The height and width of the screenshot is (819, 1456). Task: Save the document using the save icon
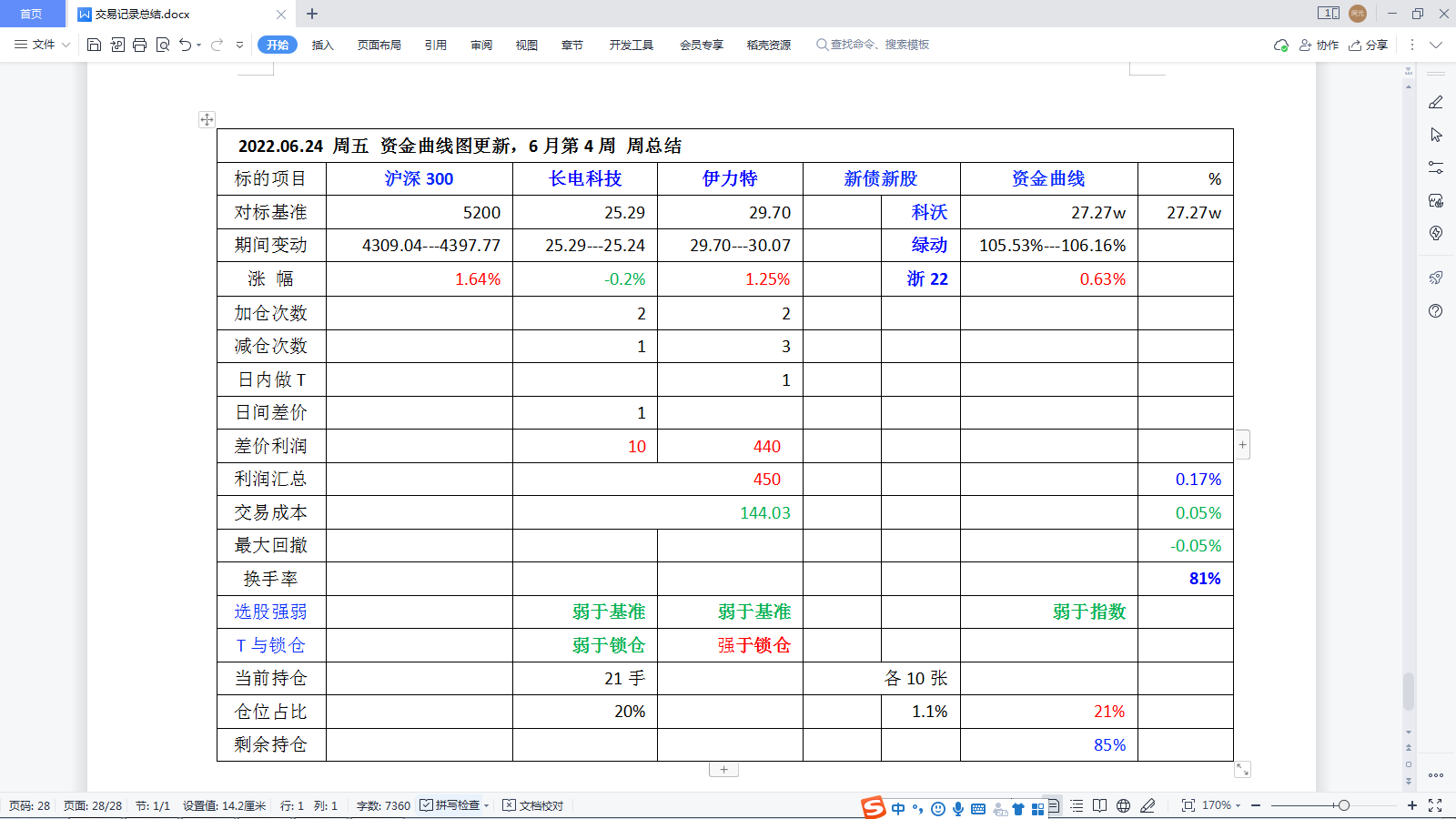click(x=94, y=44)
